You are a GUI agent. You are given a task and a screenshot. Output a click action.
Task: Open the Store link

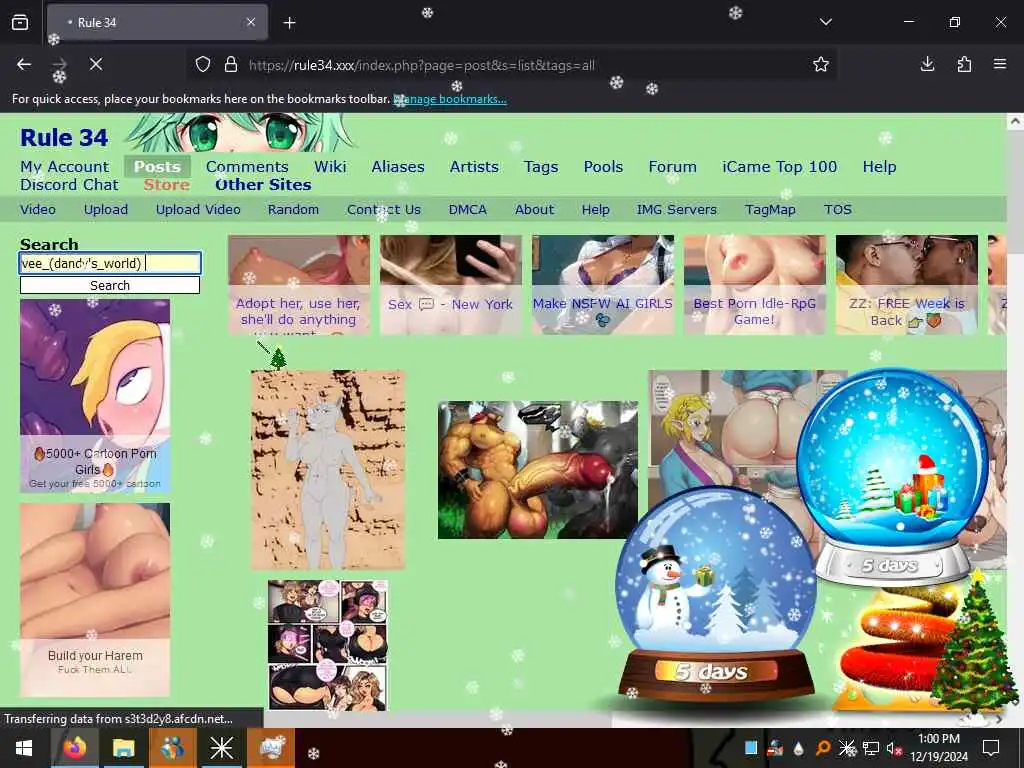point(167,185)
